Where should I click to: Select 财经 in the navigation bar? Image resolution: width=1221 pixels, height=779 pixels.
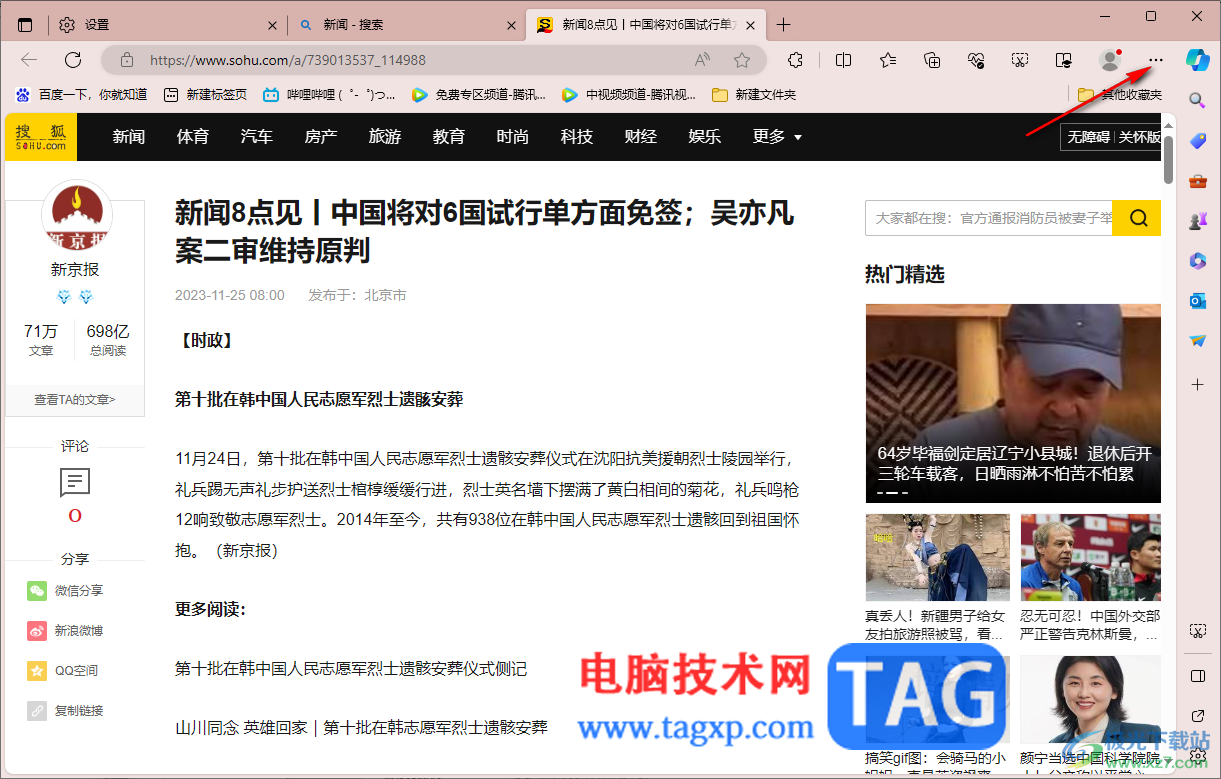tap(640, 137)
